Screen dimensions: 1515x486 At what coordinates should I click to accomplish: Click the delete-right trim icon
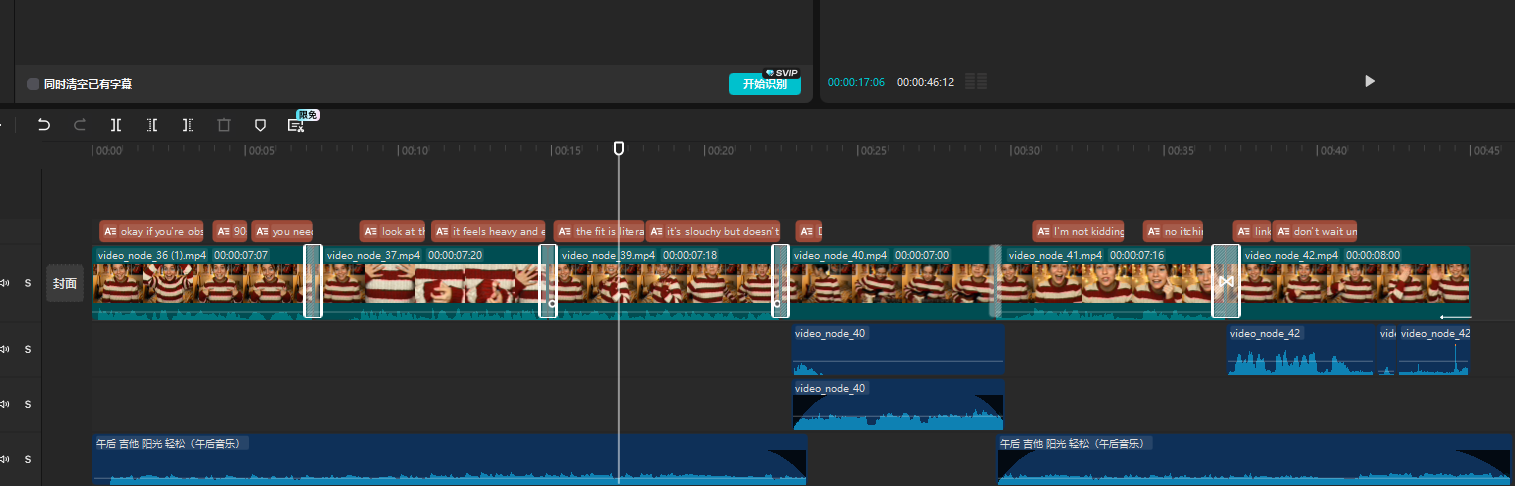[x=188, y=125]
